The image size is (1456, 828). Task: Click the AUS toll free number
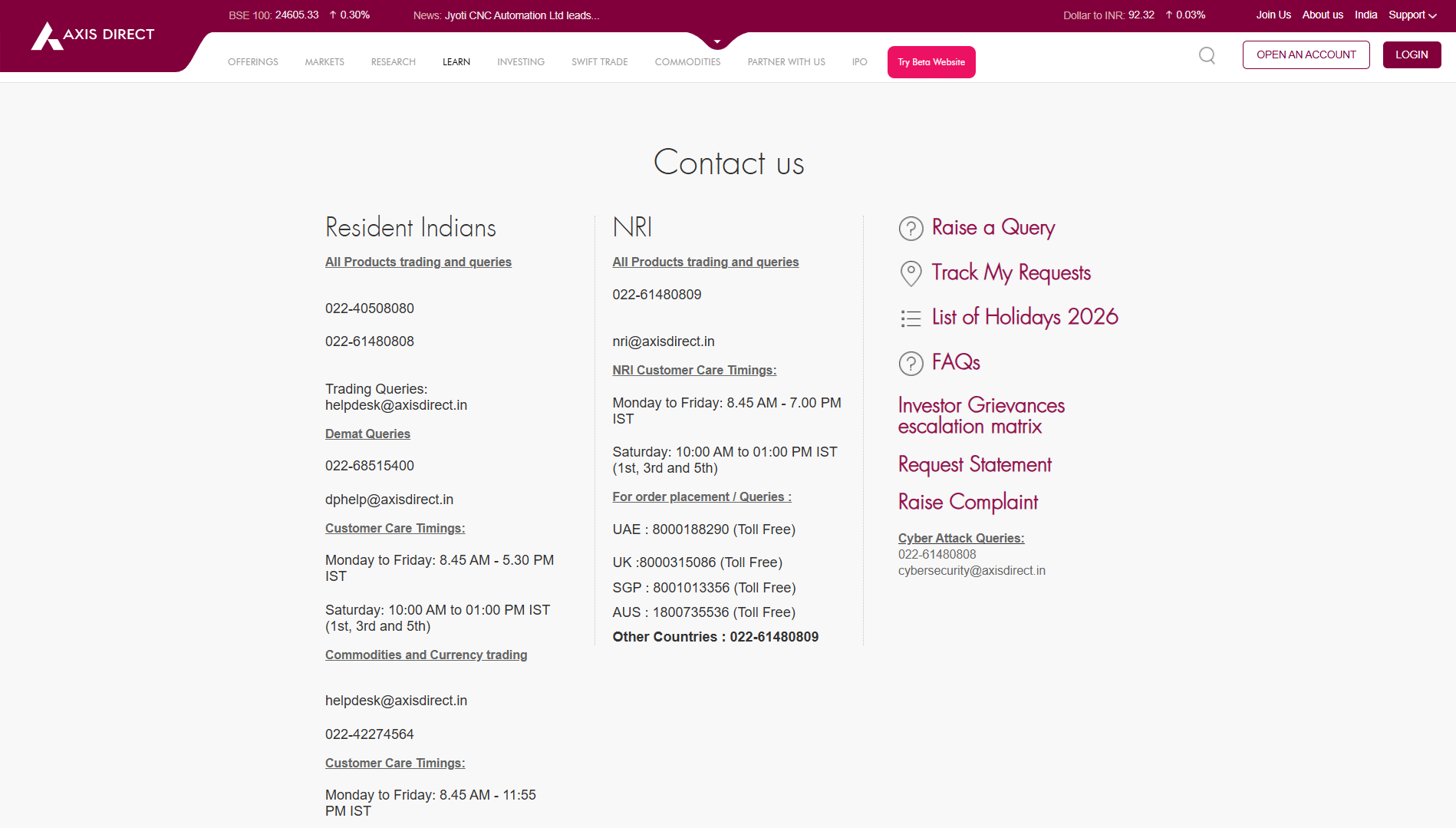coord(704,612)
